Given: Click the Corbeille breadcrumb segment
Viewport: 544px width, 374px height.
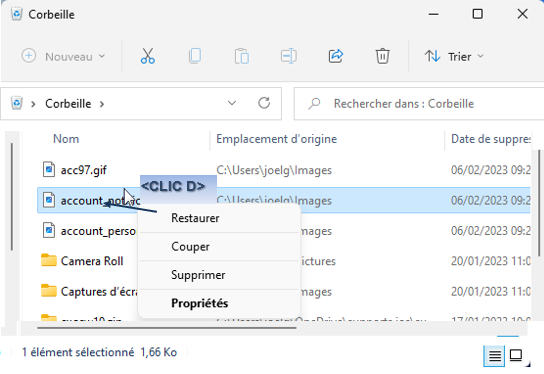Looking at the screenshot, I should (68, 103).
